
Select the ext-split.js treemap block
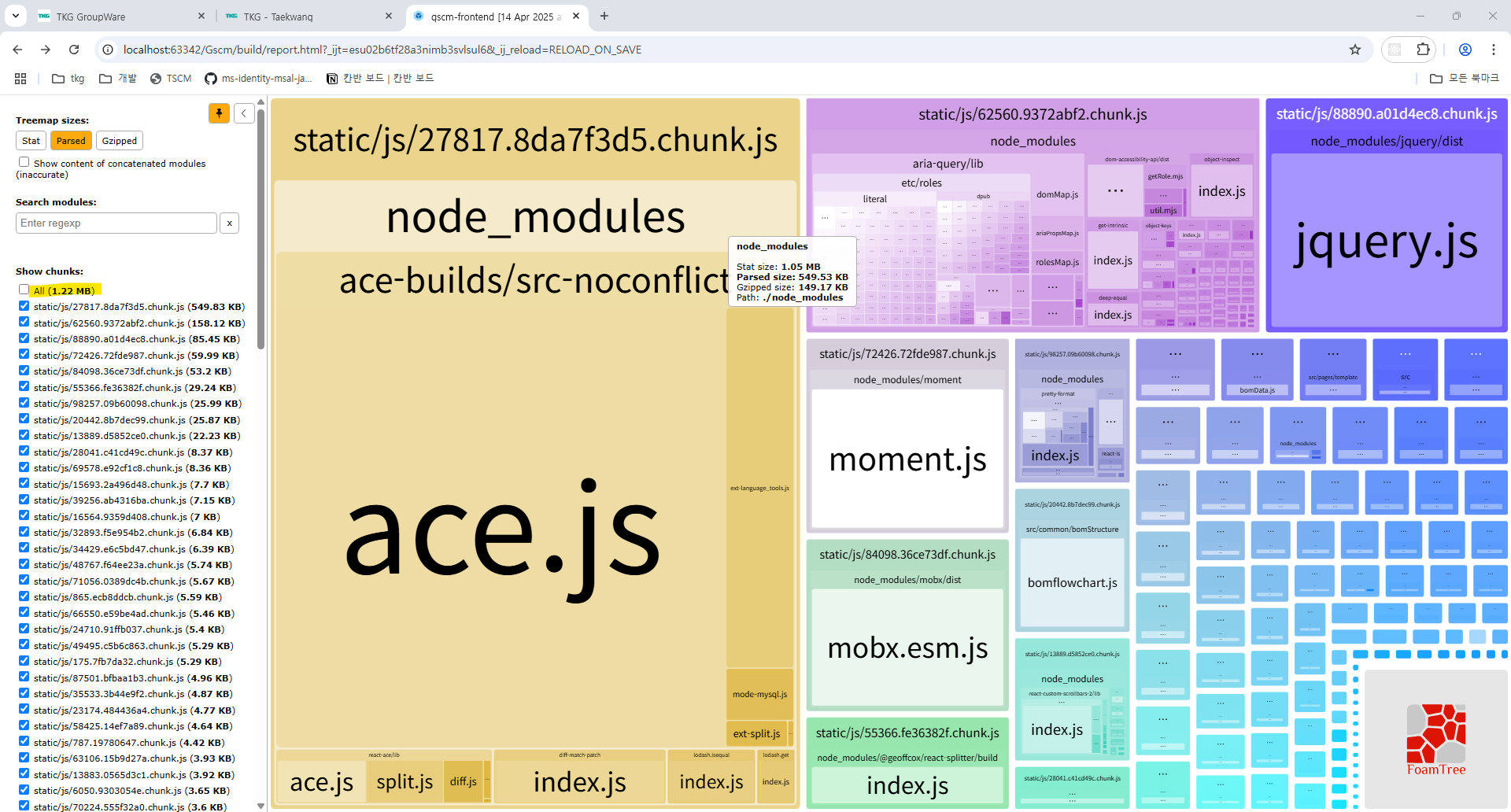tap(756, 733)
